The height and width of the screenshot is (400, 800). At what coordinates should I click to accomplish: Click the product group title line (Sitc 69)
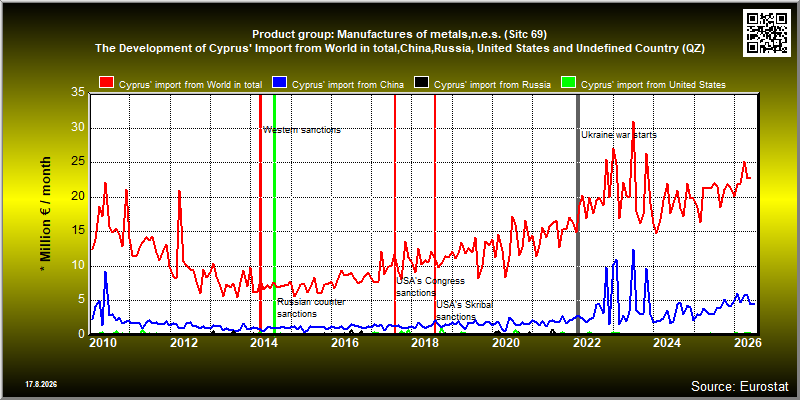(x=399, y=35)
